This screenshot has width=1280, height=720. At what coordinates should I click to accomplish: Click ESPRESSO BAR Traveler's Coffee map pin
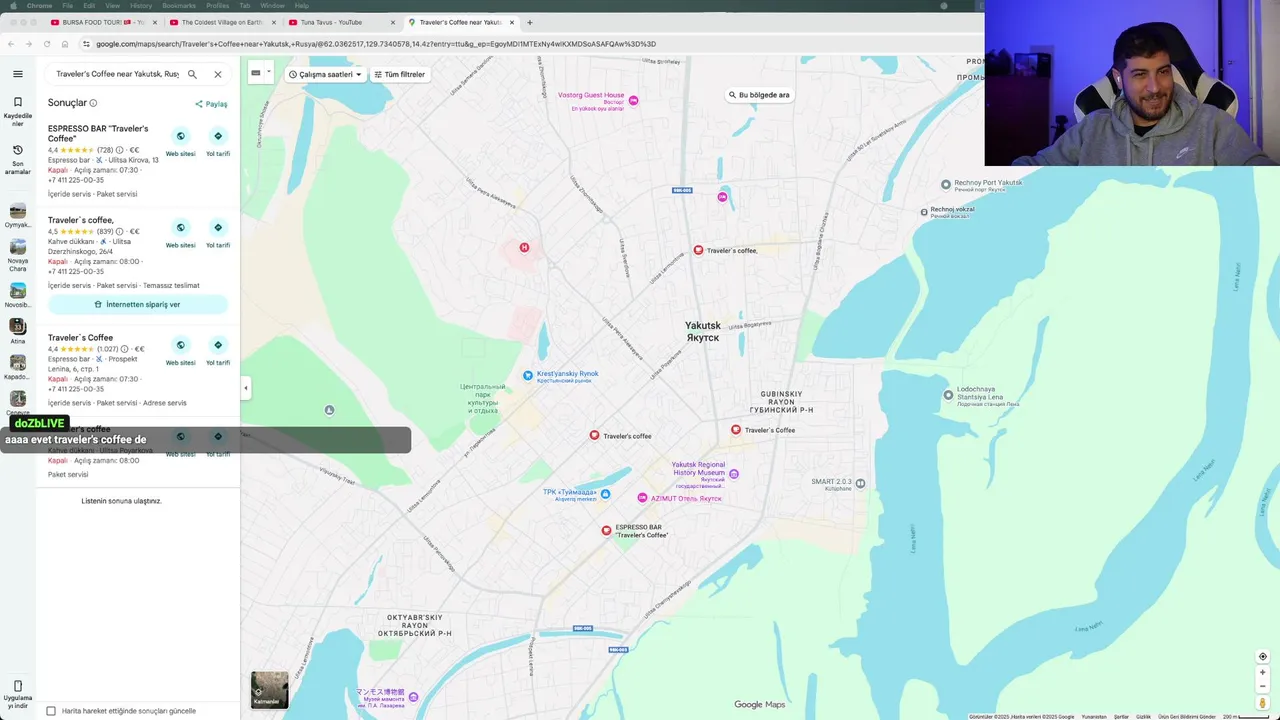pyautogui.click(x=606, y=530)
